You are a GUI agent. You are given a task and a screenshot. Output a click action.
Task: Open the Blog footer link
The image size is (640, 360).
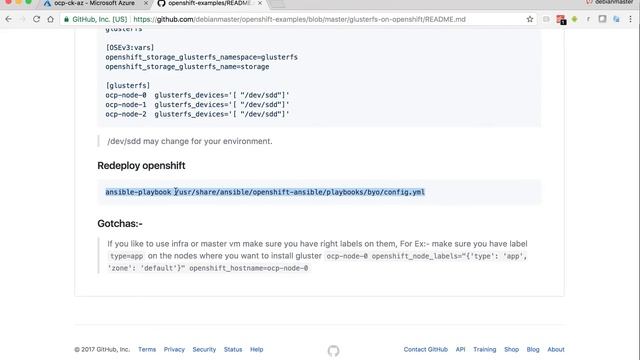point(533,349)
